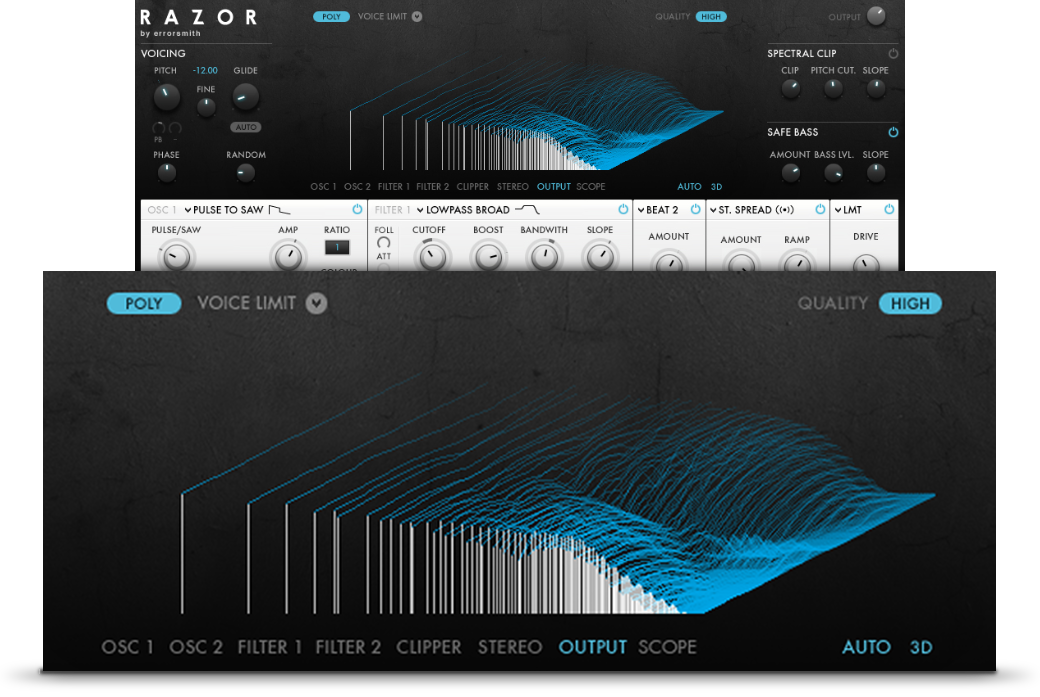Click the -12.00 pitch value readout
This screenshot has width=1040, height=697.
[x=205, y=70]
